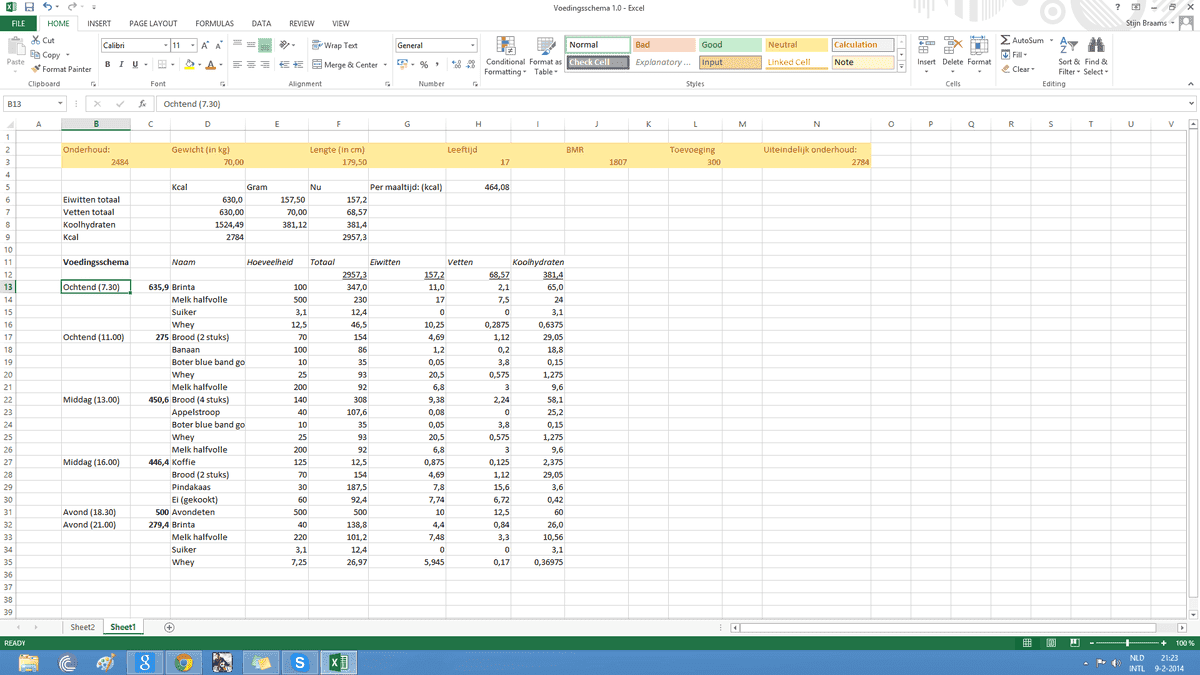Save the workbook with the floppy disk icon
Image resolution: width=1200 pixels, height=675 pixels.
pyautogui.click(x=30, y=7)
